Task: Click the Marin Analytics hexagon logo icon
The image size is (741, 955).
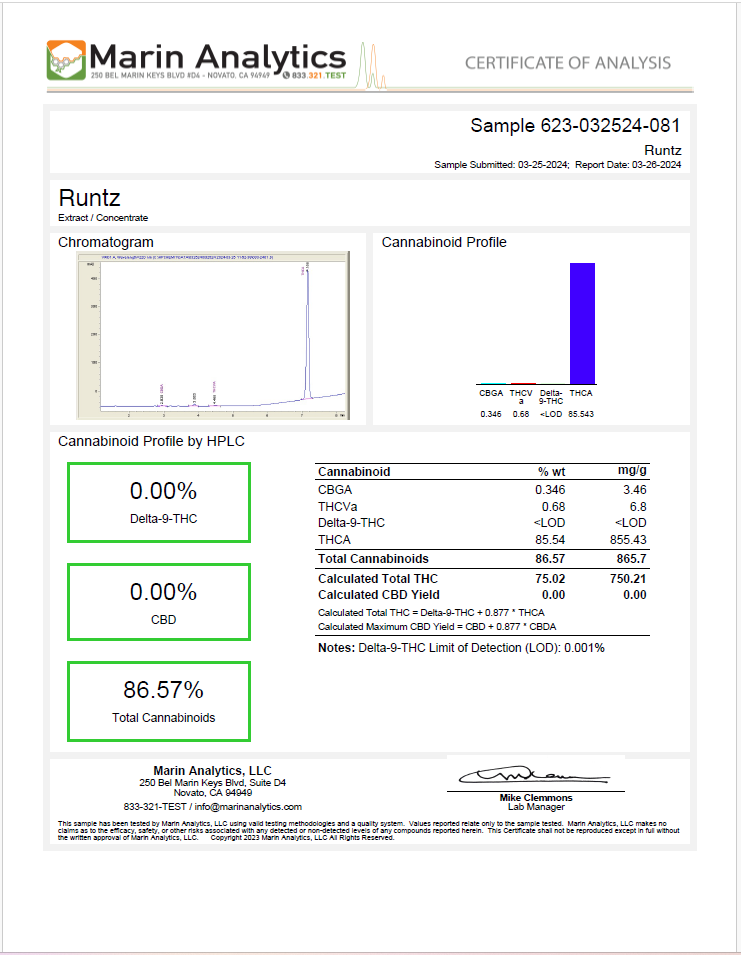Action: 66,60
